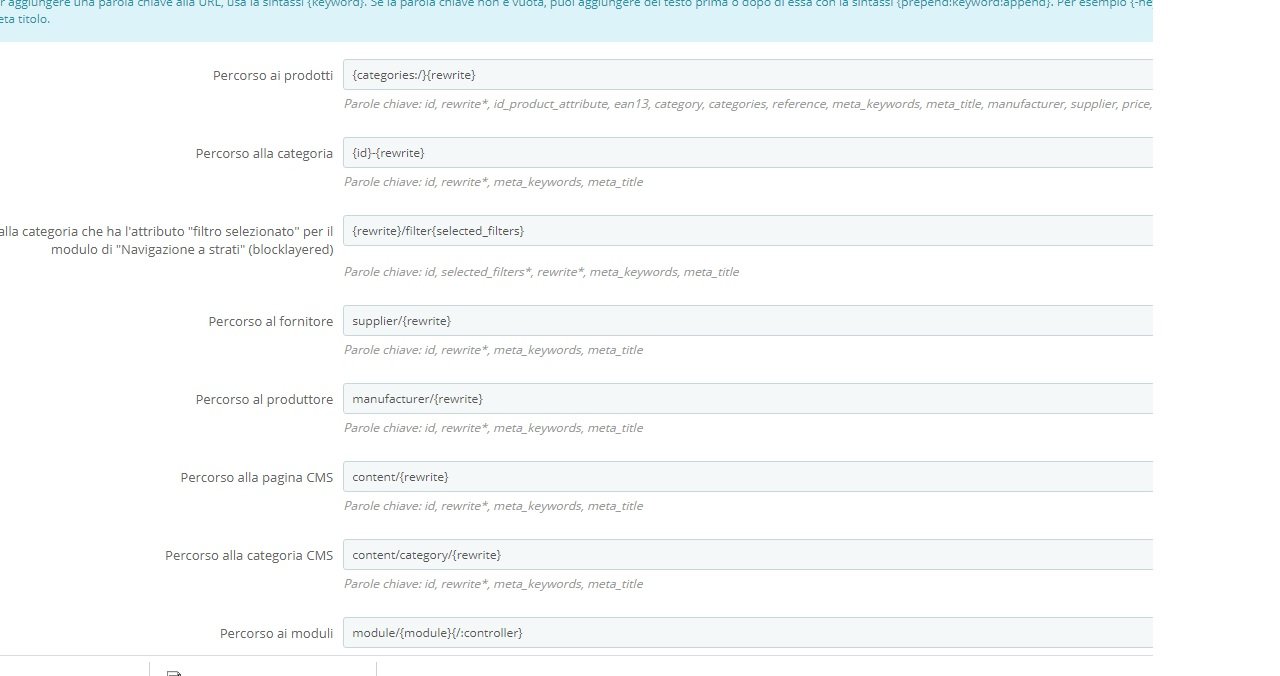Click into the supplier/{rewrite} field
The width and height of the screenshot is (1280, 676).
click(748, 321)
